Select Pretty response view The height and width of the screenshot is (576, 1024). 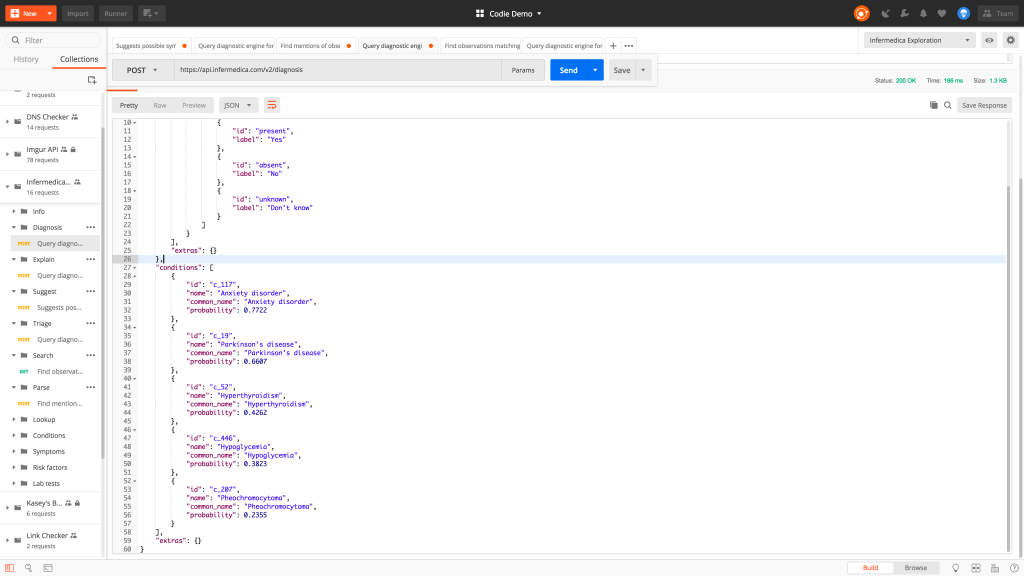click(x=129, y=105)
